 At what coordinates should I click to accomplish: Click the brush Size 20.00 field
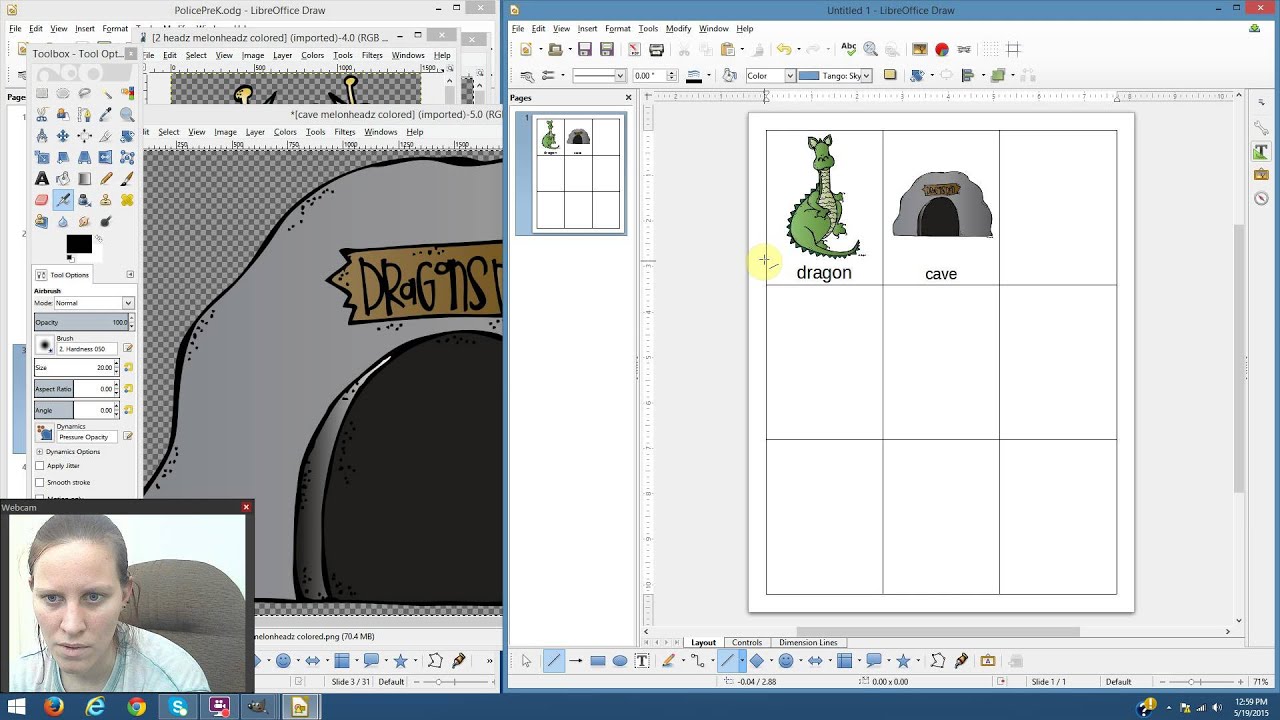[x=77, y=368]
